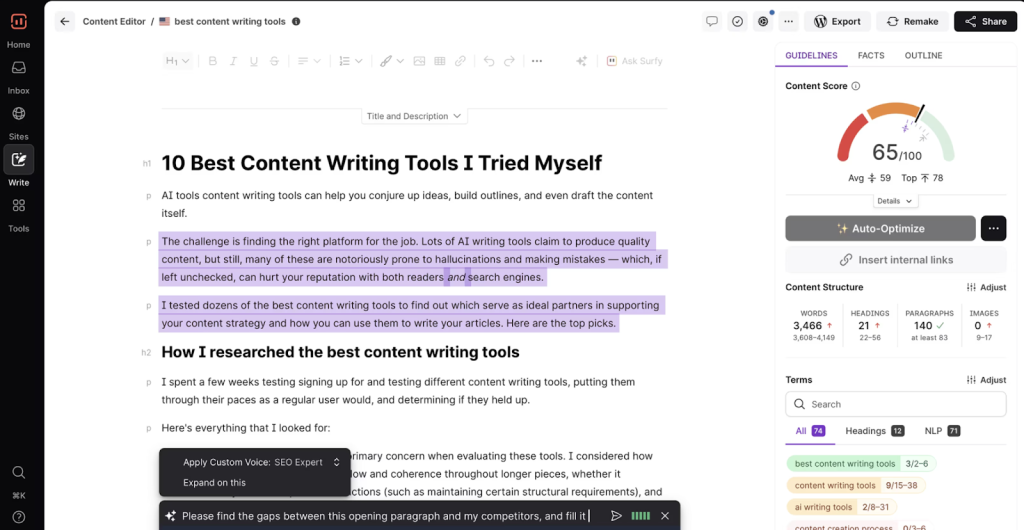The height and width of the screenshot is (530, 1024).
Task: Click the content writing tools term chip
Action: (856, 485)
